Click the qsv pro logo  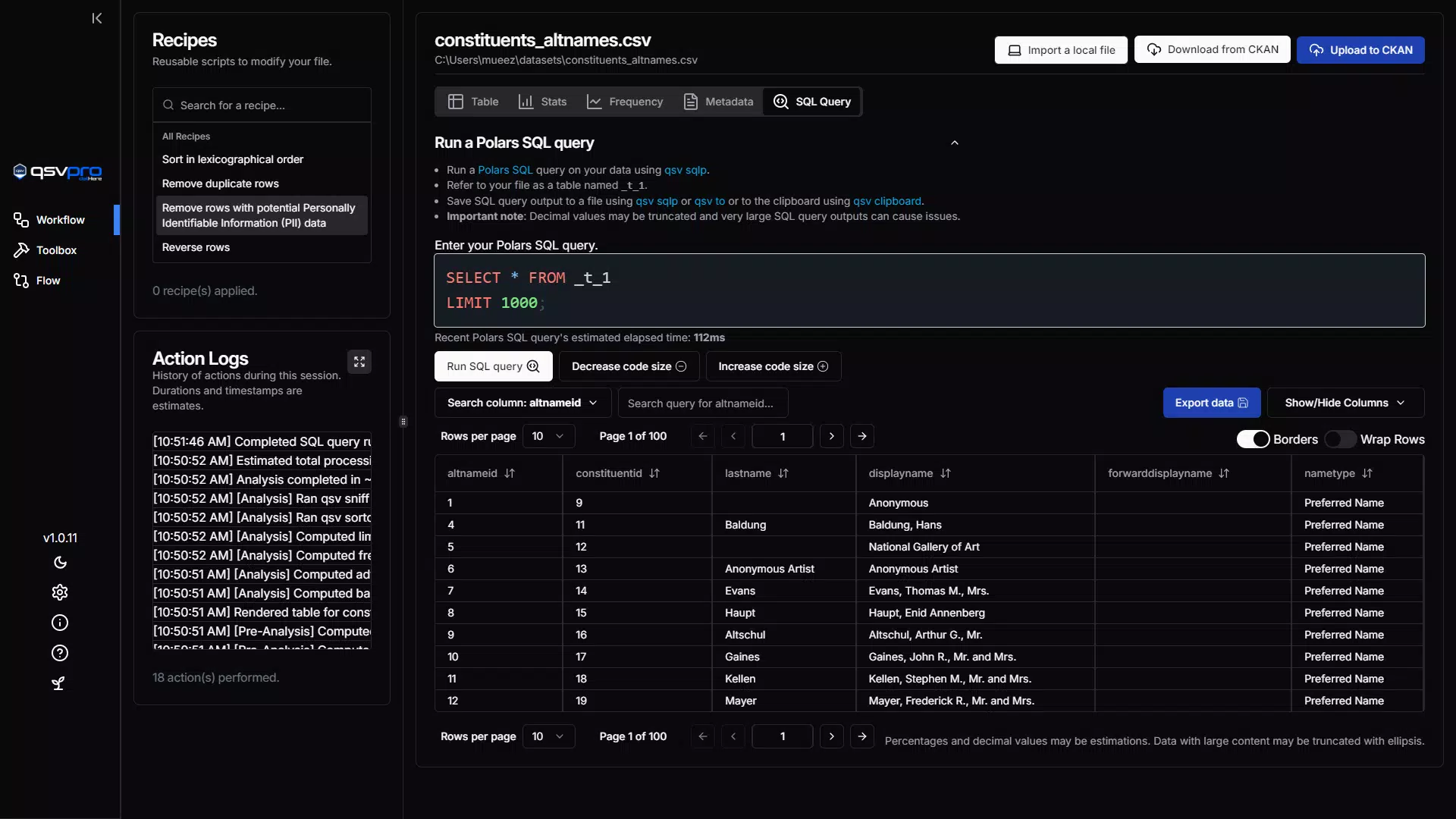(58, 172)
